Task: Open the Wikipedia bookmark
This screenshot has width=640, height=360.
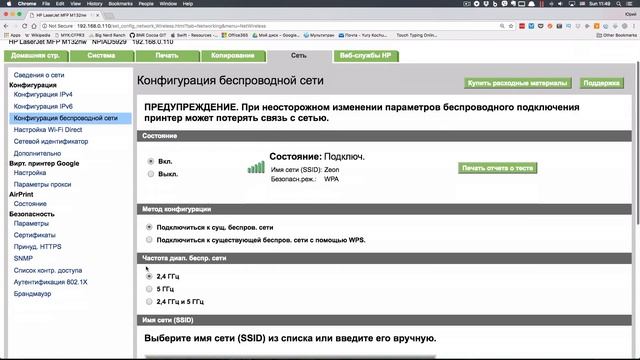Action: pyautogui.click(x=38, y=35)
